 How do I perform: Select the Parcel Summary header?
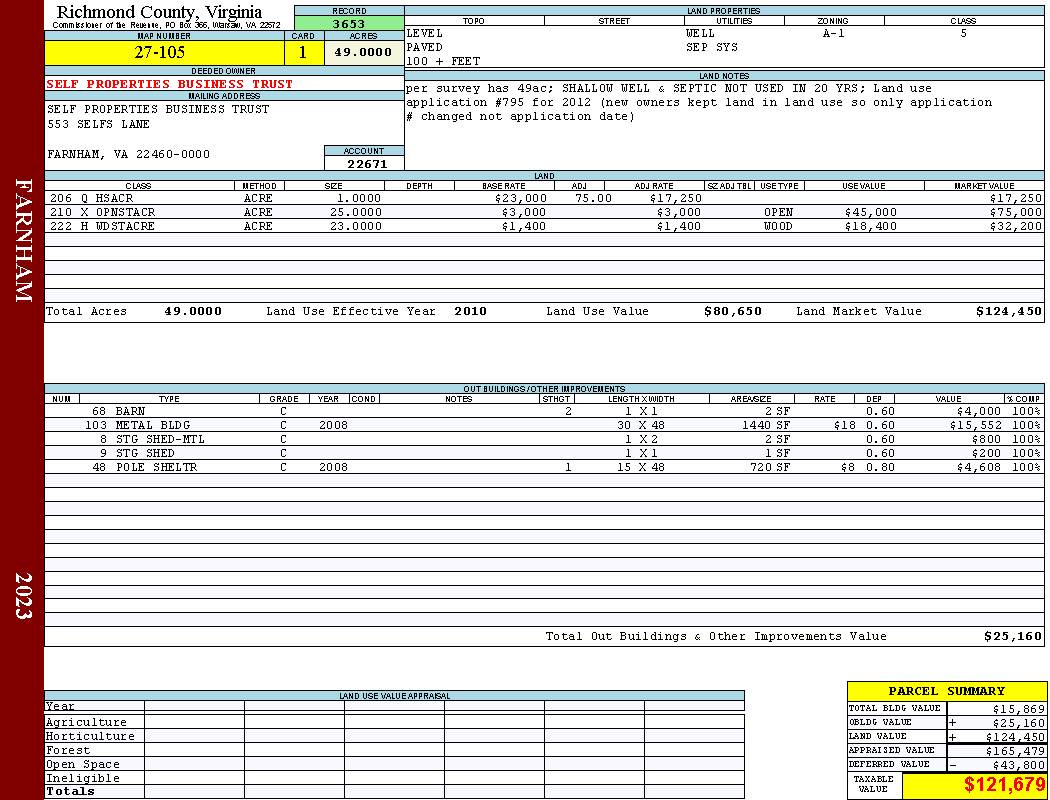click(x=946, y=691)
